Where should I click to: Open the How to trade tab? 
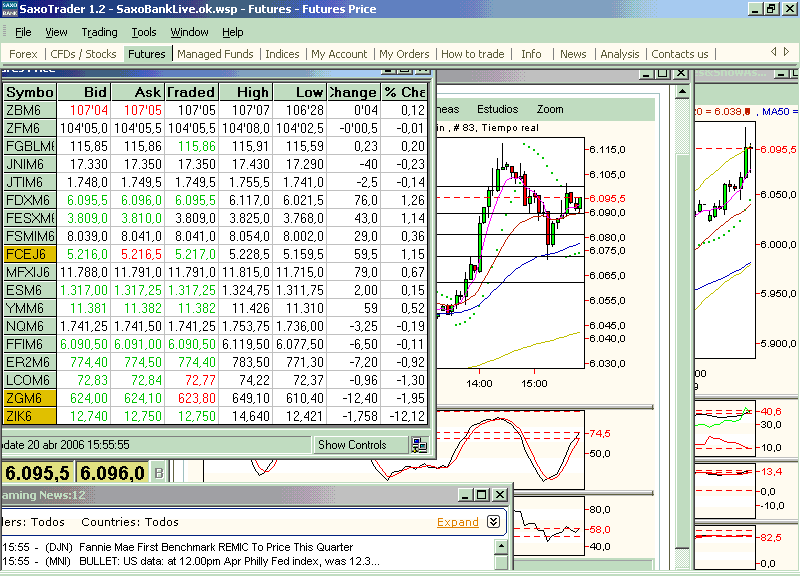pos(472,54)
